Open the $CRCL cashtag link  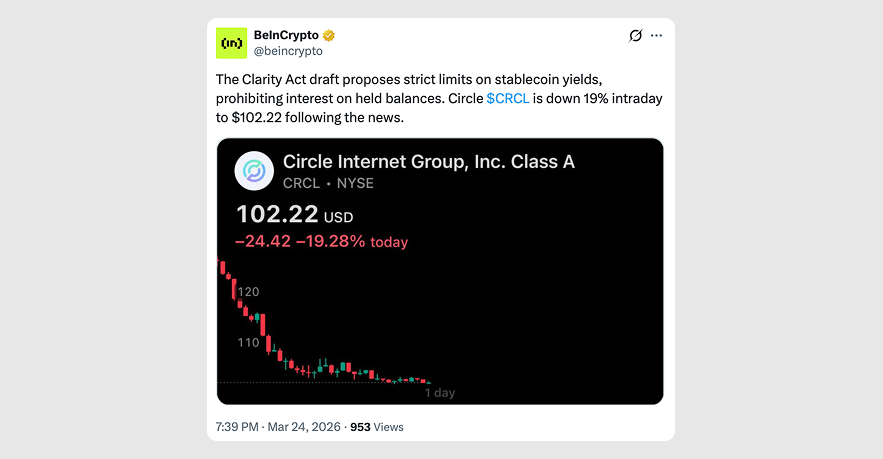tap(508, 99)
